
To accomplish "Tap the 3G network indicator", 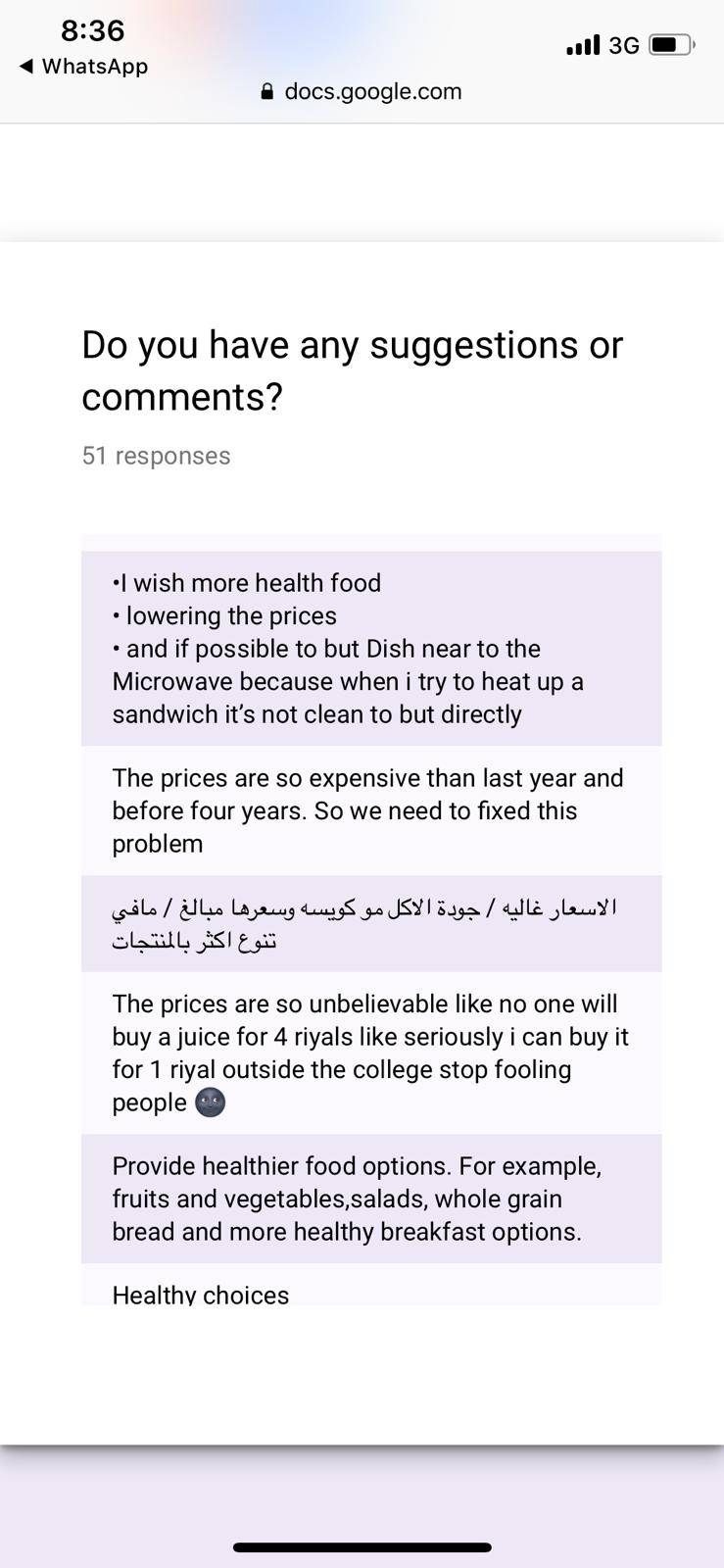I will coord(623,45).
